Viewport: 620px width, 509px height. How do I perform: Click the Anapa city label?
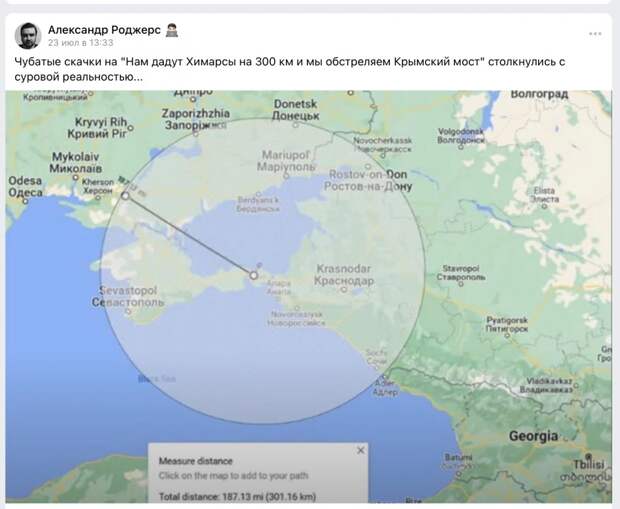(x=278, y=288)
